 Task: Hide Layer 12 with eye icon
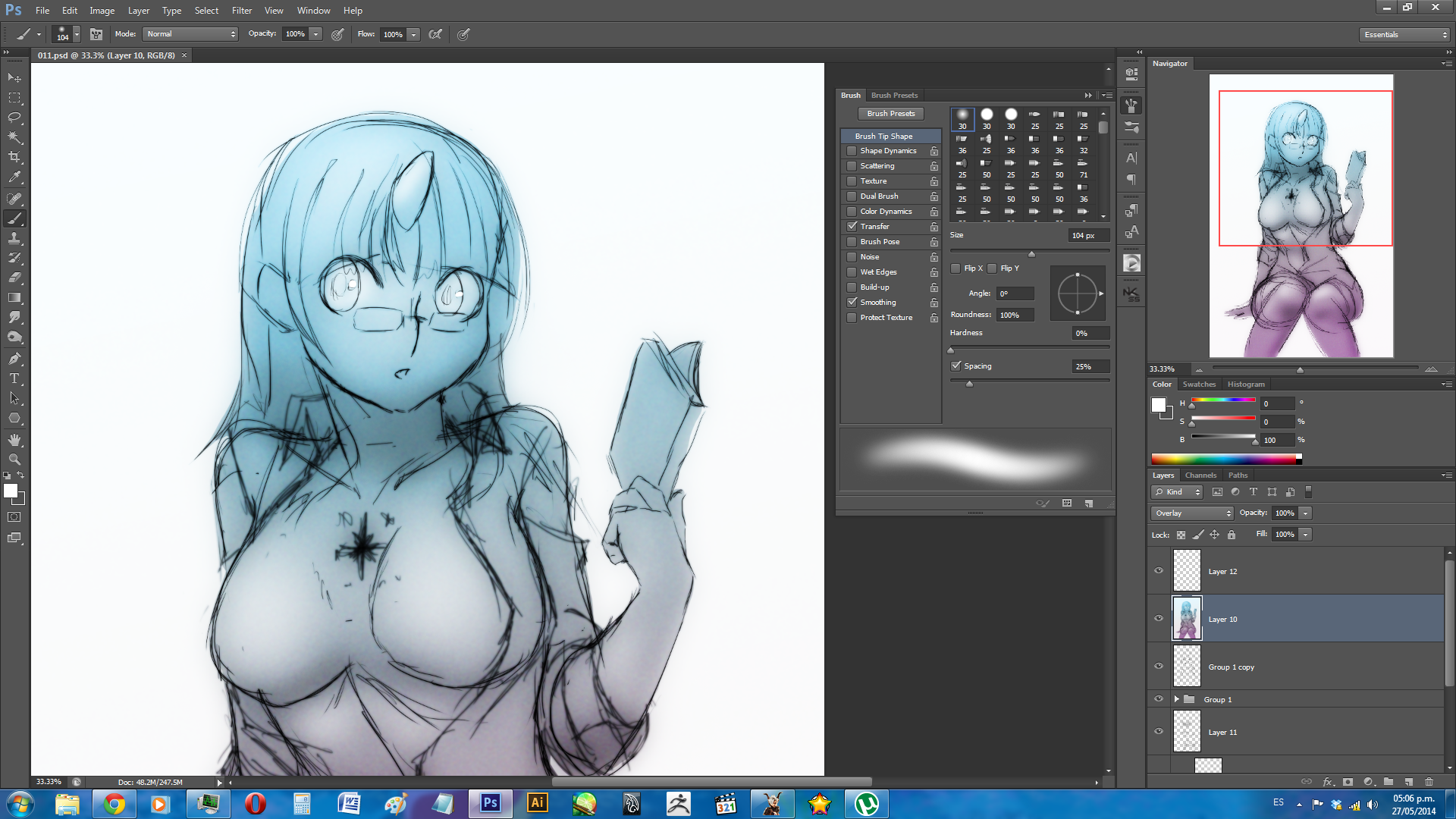pos(1159,571)
